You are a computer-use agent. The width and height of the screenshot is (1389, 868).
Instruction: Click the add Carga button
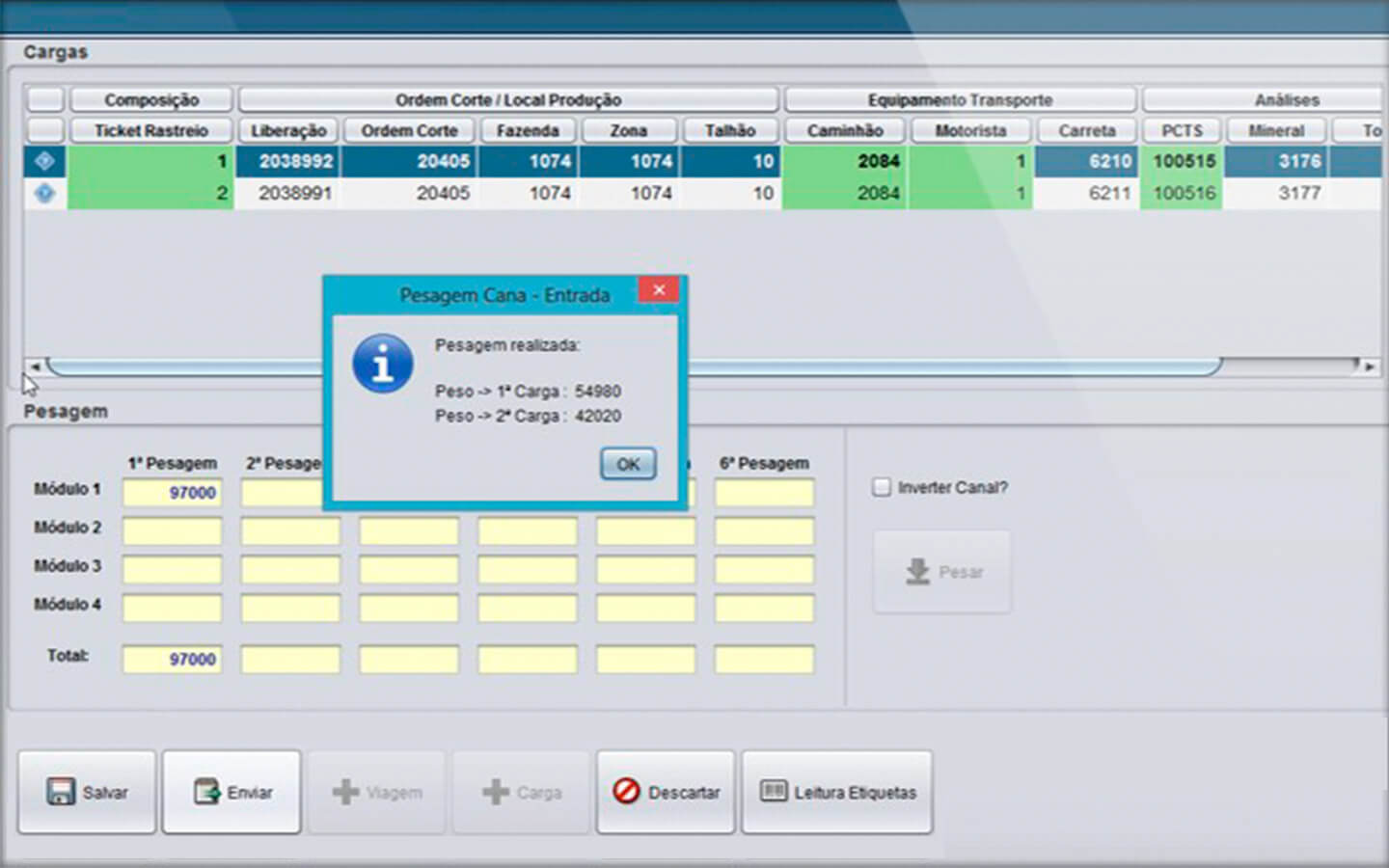[x=521, y=793]
